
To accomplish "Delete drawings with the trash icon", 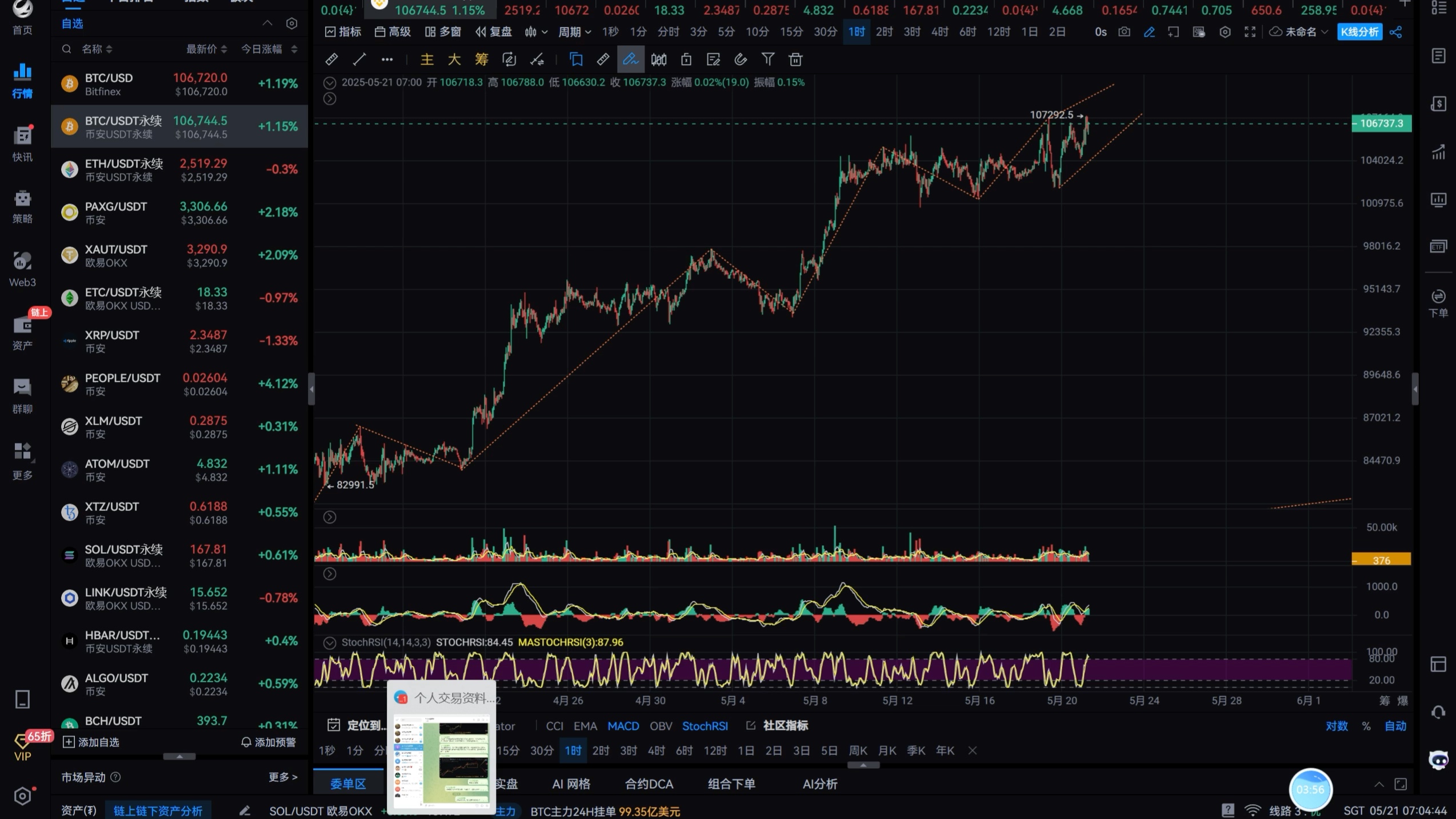I will pyautogui.click(x=795, y=59).
